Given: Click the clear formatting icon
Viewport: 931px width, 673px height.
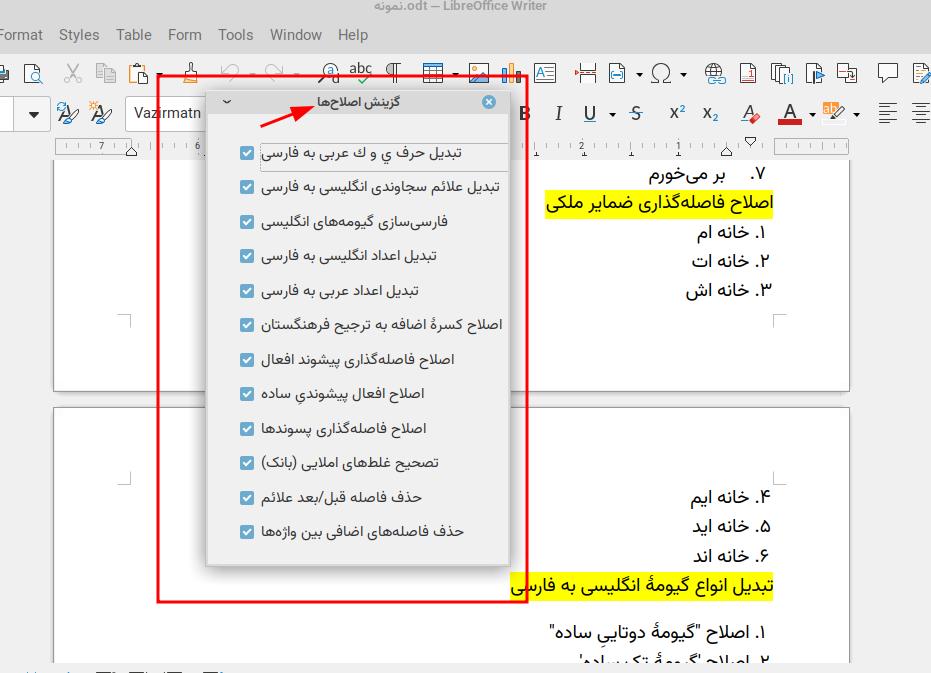Looking at the screenshot, I should coord(749,113).
